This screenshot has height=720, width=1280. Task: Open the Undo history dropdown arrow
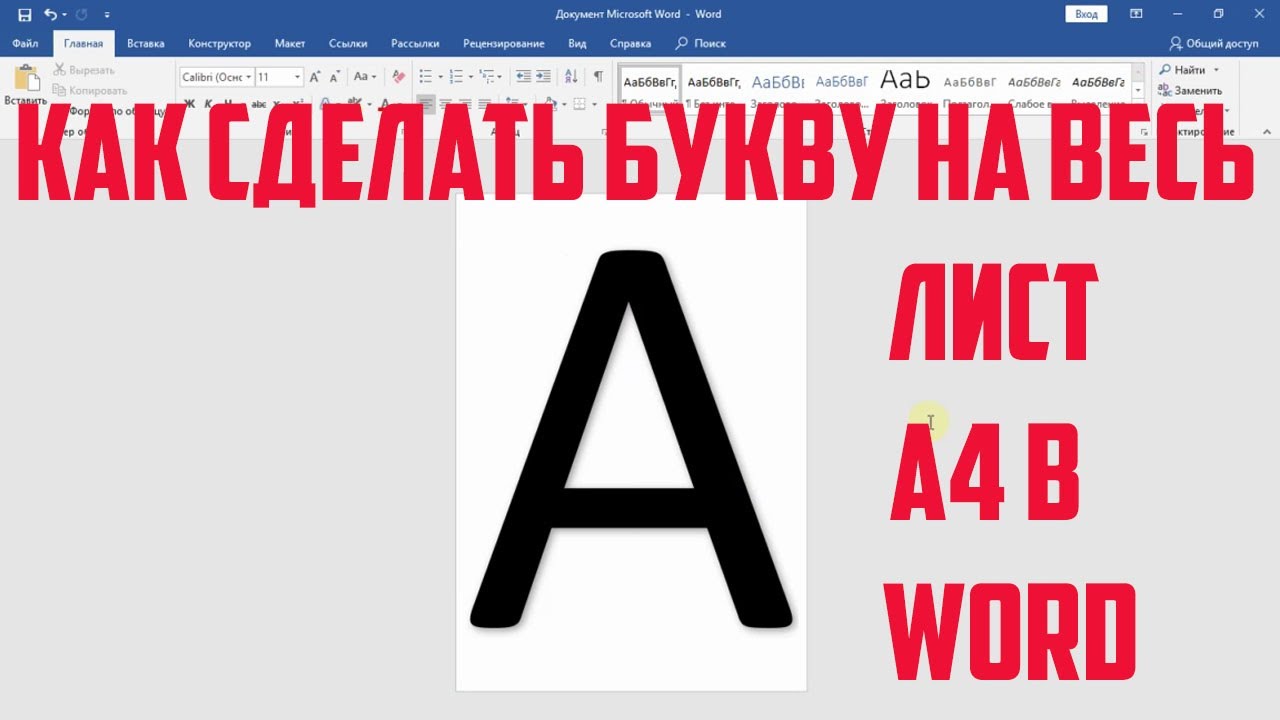(64, 15)
